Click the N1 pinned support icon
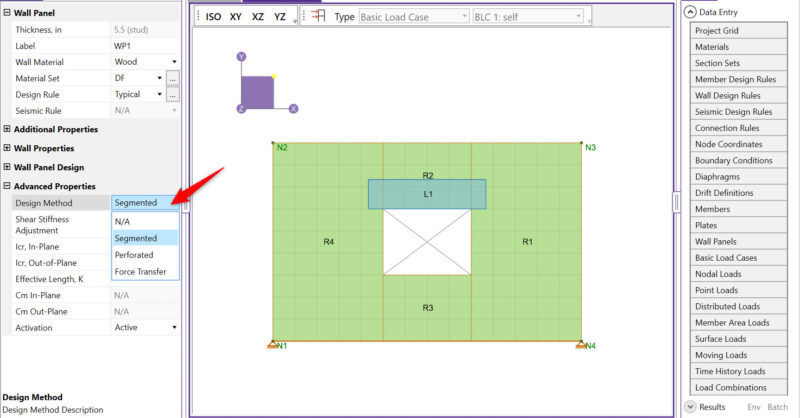Image resolution: width=800 pixels, height=418 pixels. click(272, 346)
